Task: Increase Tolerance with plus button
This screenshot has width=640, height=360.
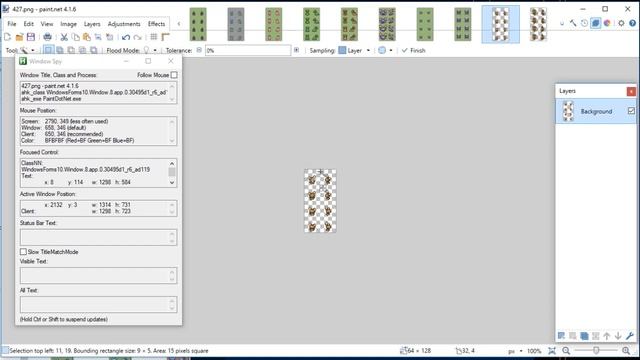Action: pos(296,50)
